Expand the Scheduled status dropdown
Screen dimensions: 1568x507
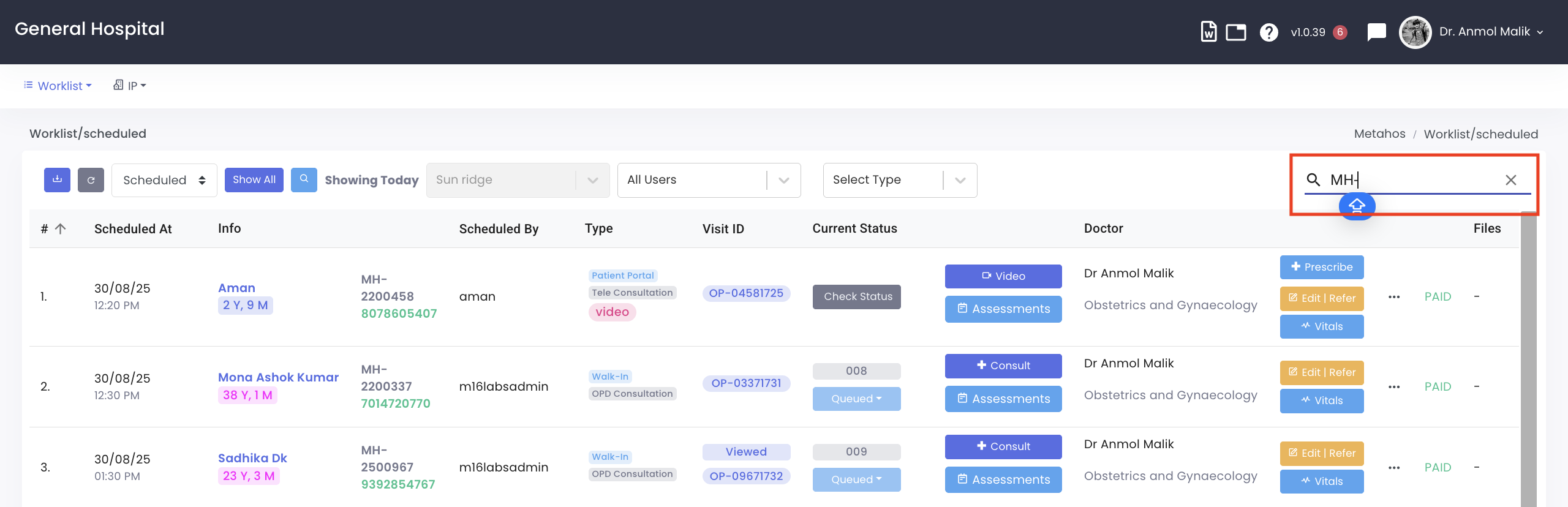(164, 180)
